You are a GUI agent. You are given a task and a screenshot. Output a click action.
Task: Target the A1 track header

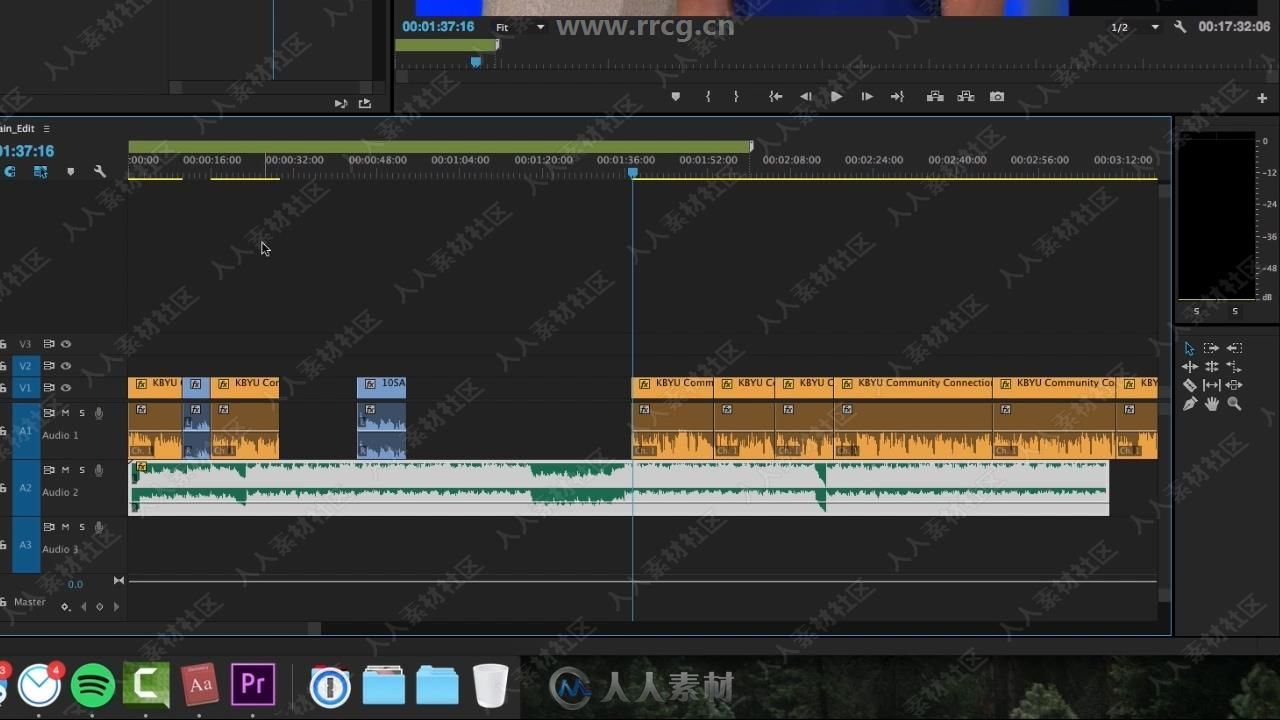26,431
